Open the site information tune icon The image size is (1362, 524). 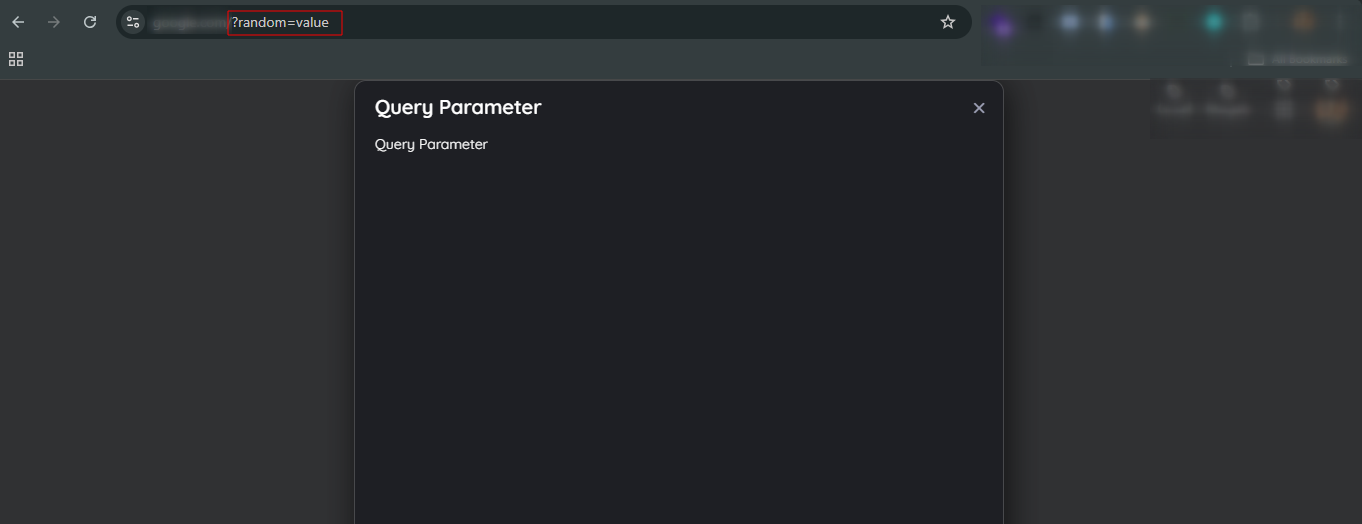(133, 22)
